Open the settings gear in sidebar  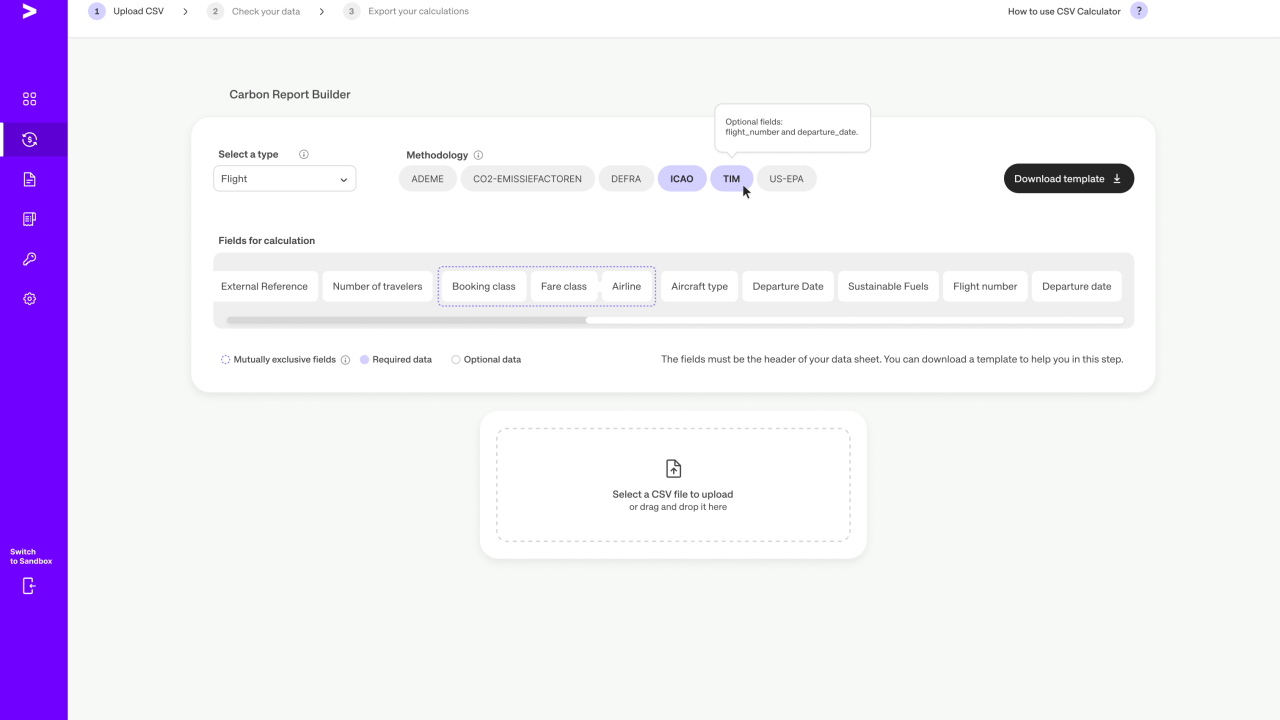(x=29, y=299)
